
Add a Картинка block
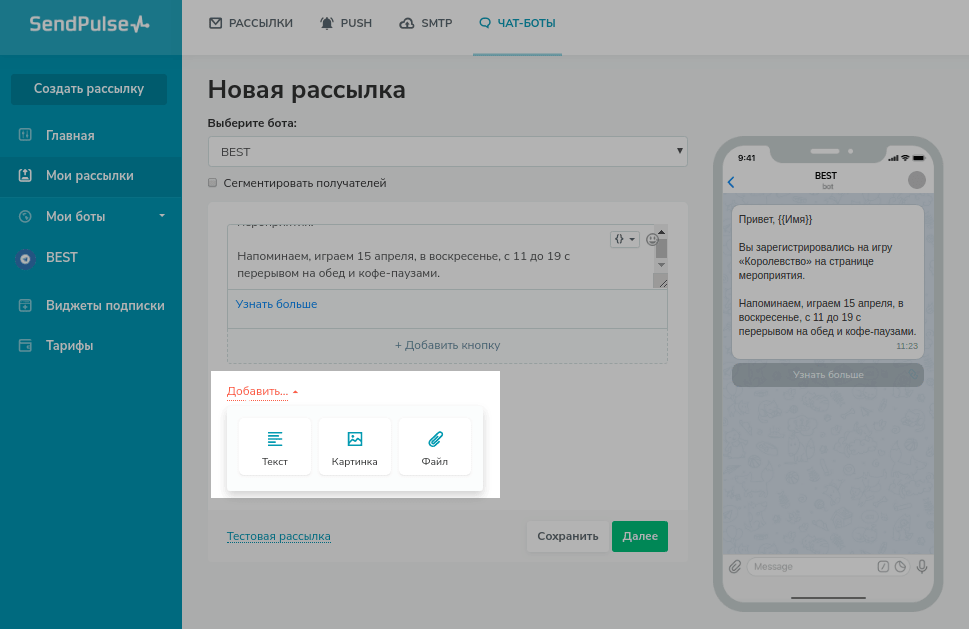coord(355,447)
